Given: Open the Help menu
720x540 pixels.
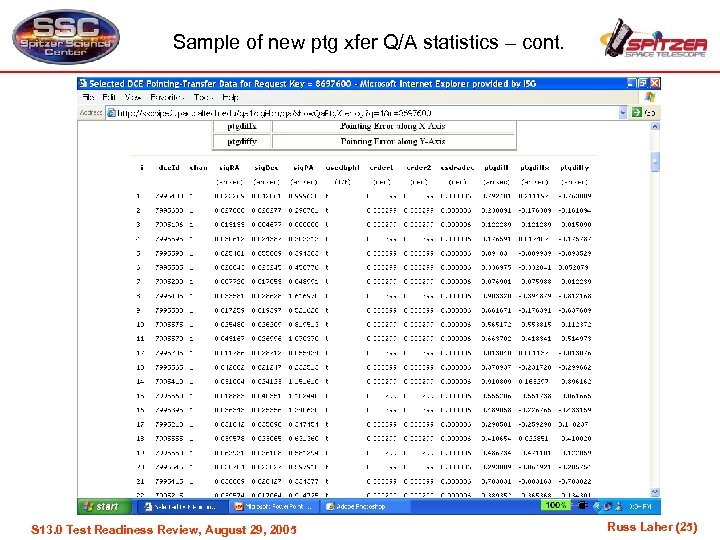Looking at the screenshot, I should [x=230, y=97].
